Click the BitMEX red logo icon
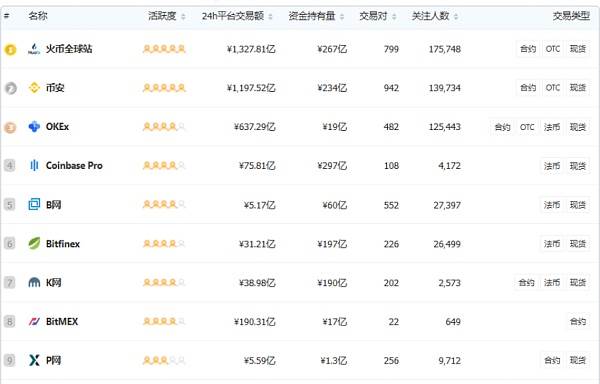The height and width of the screenshot is (384, 600). (x=34, y=321)
